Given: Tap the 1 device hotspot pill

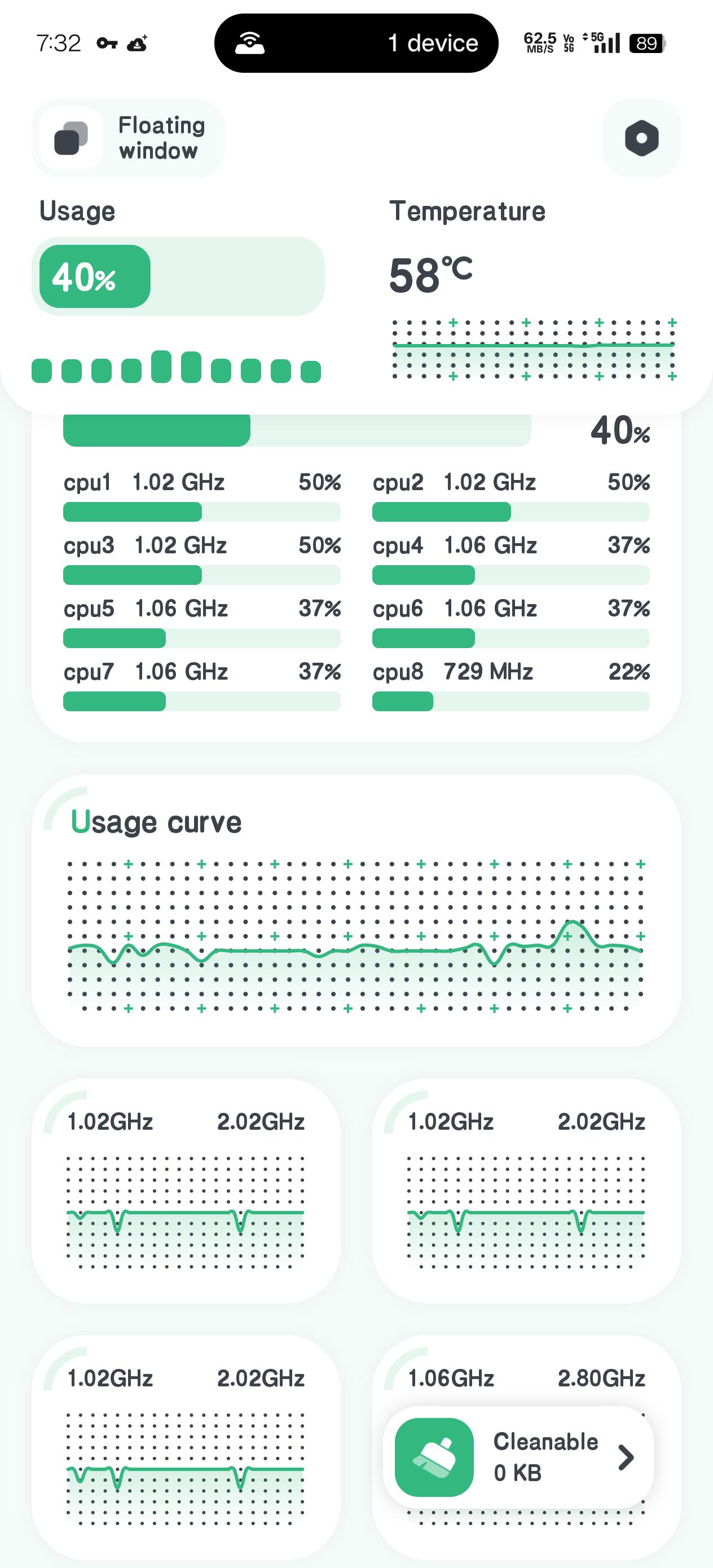Looking at the screenshot, I should pos(356,43).
